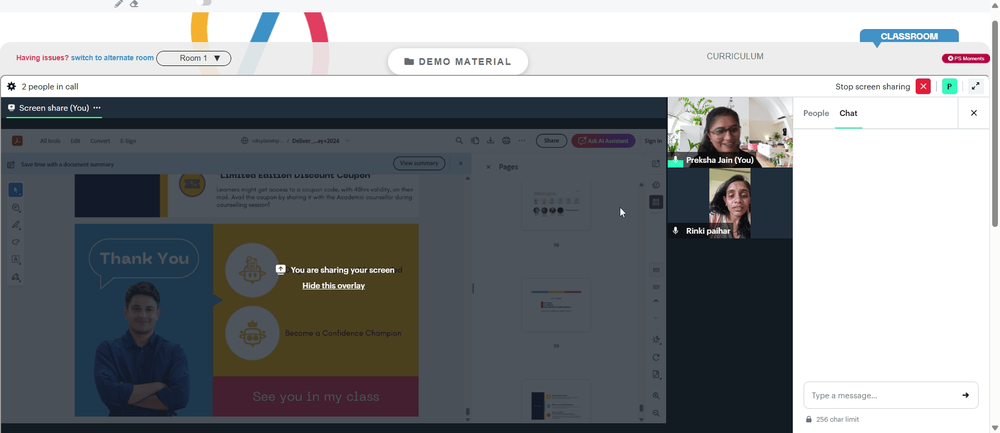Click the View summary button
This screenshot has width=1000, height=433.
coord(419,163)
